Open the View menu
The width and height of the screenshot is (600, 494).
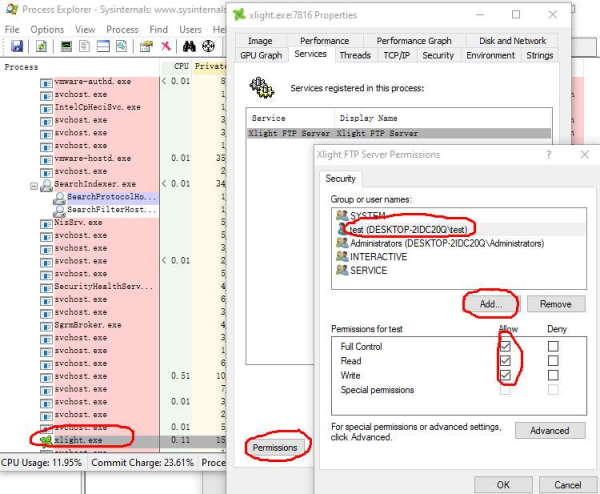point(85,29)
